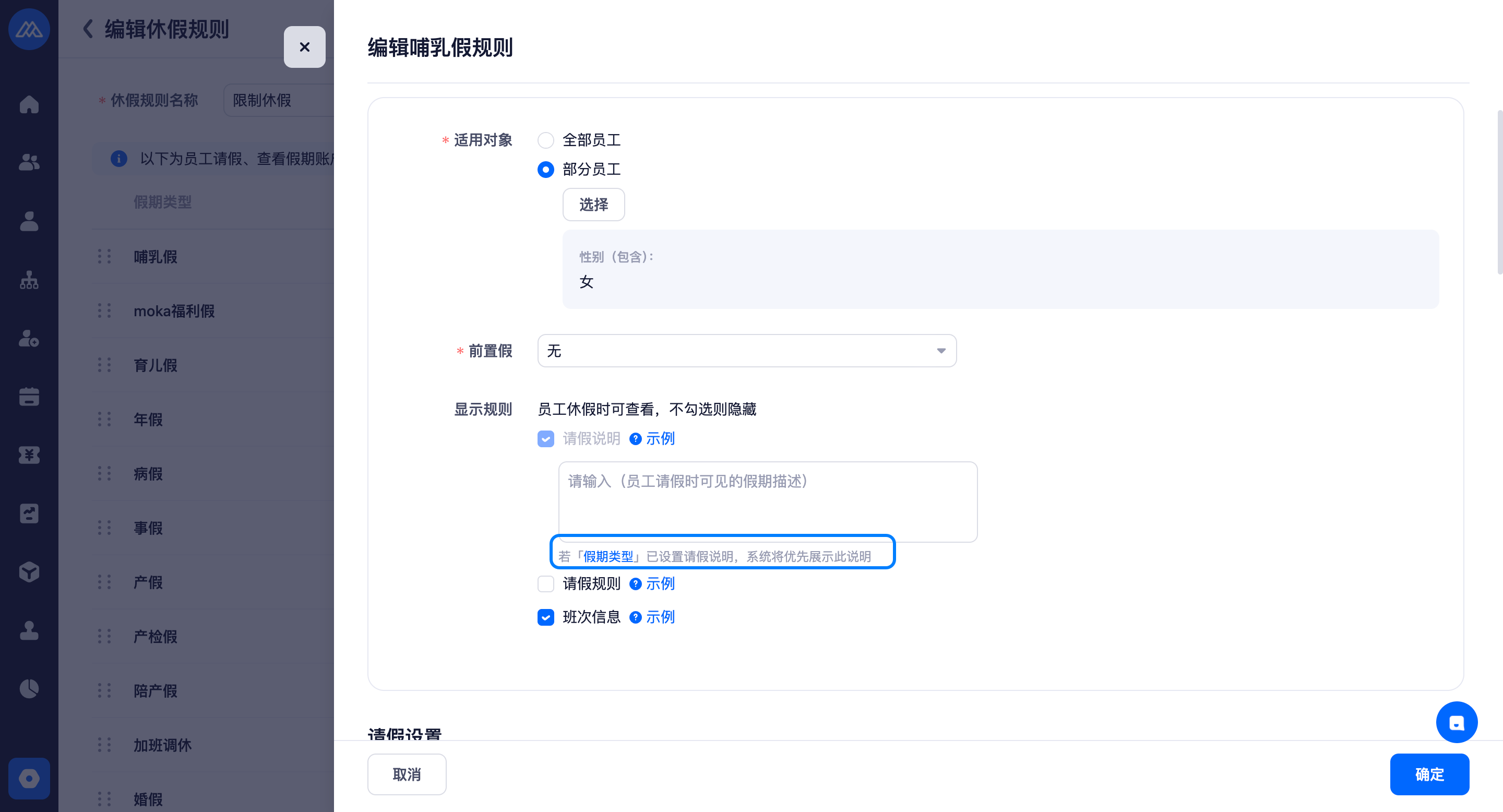
Task: Click drag handle of 陪产假 row
Action: [x=104, y=690]
